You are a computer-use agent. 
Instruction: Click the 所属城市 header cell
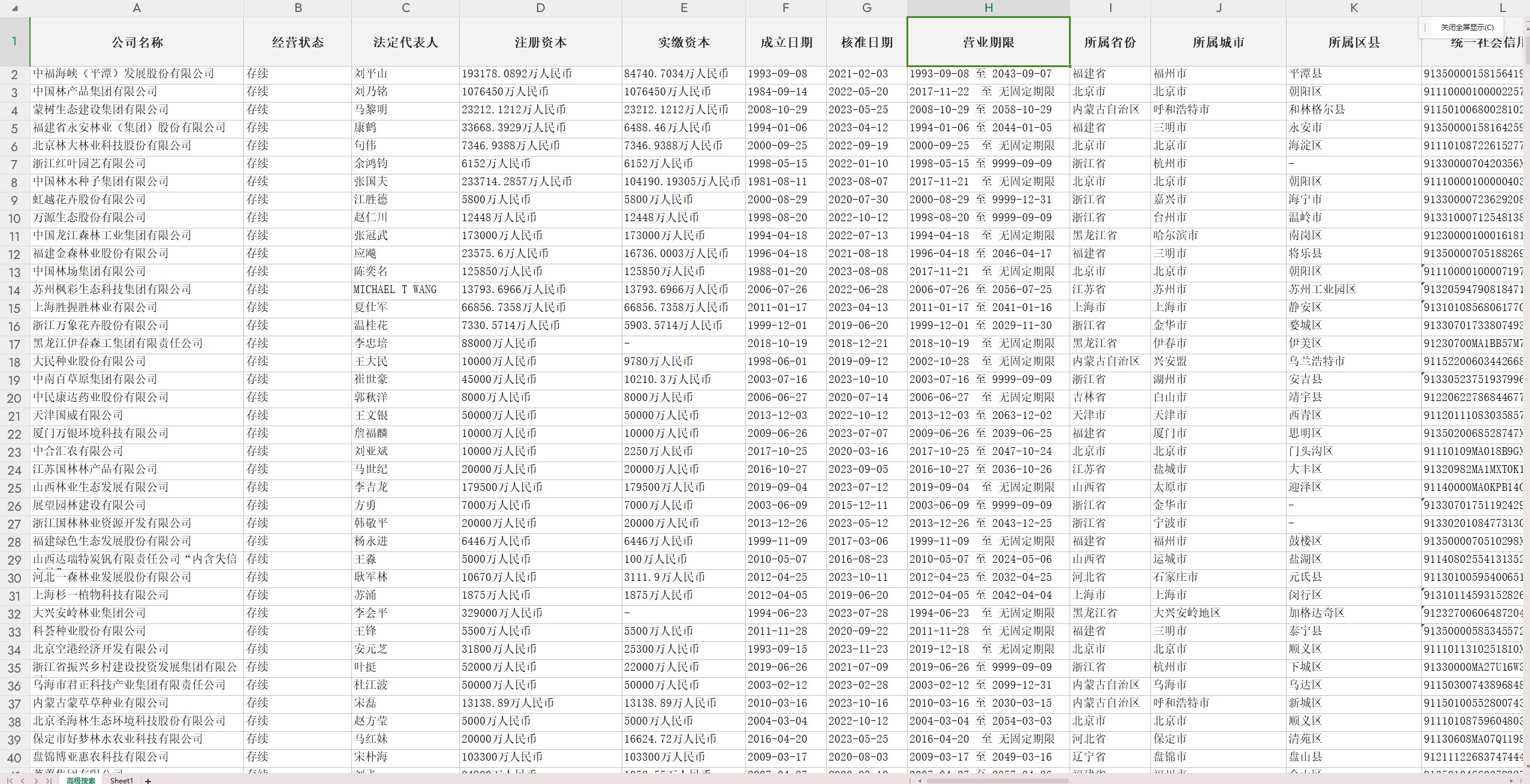[x=1219, y=42]
